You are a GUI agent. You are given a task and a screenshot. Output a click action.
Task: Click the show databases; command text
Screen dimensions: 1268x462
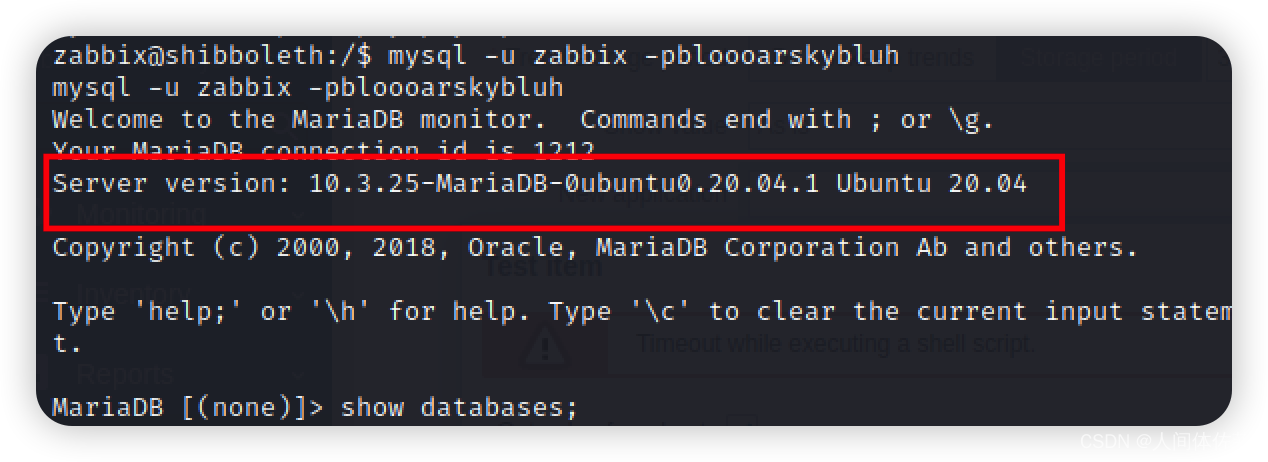459,407
